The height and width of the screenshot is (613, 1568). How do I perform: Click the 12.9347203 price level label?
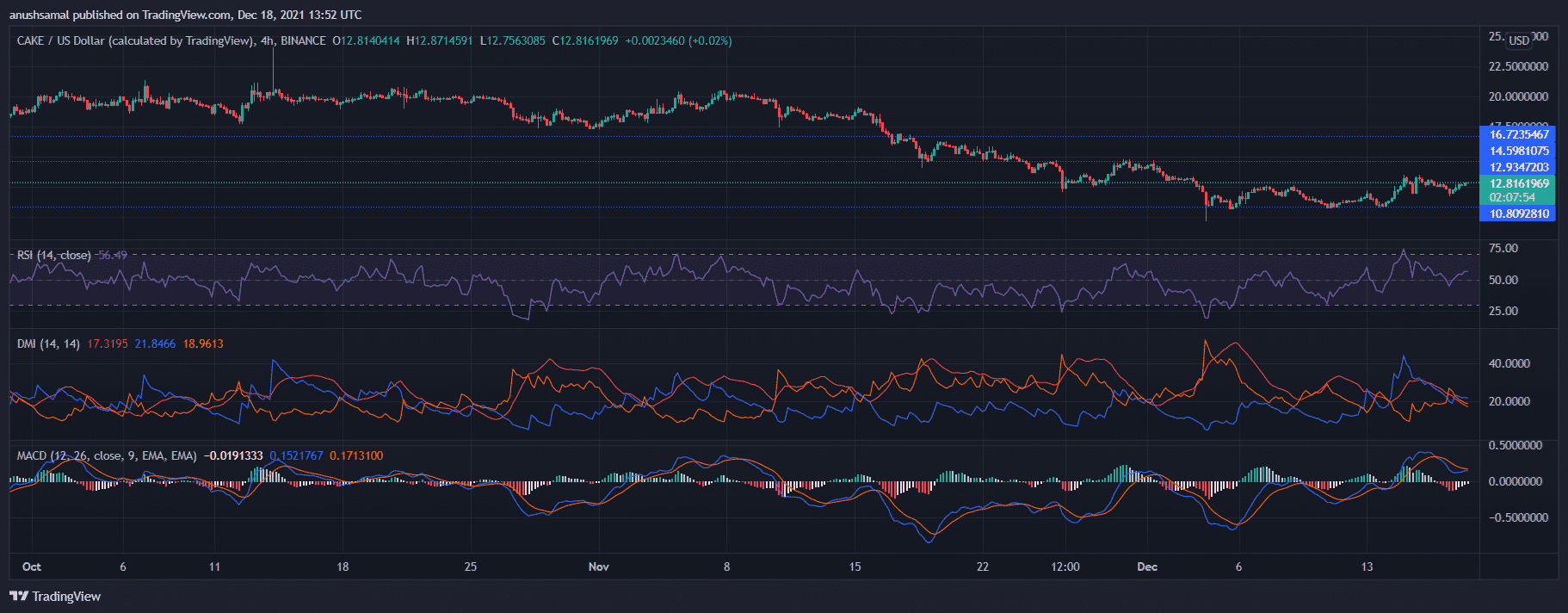(1519, 167)
